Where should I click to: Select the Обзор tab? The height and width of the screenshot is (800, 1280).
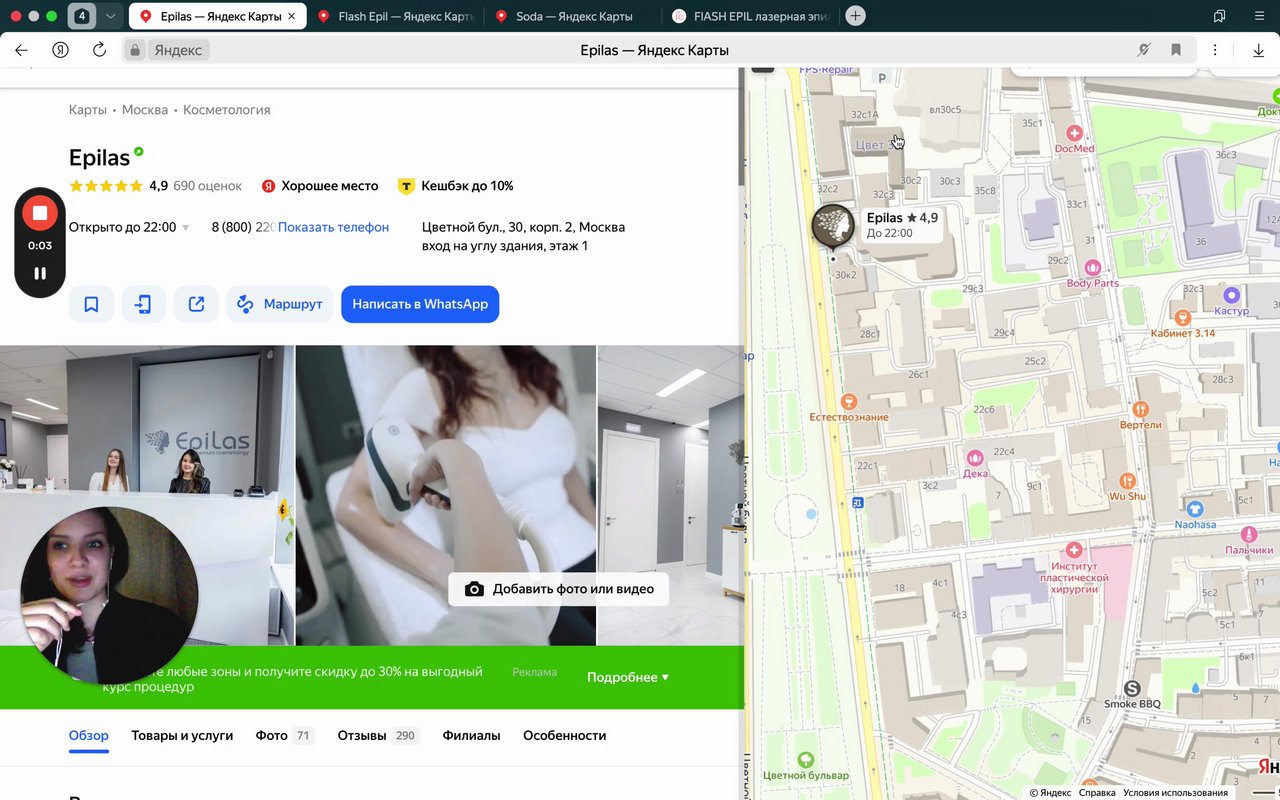coord(88,735)
